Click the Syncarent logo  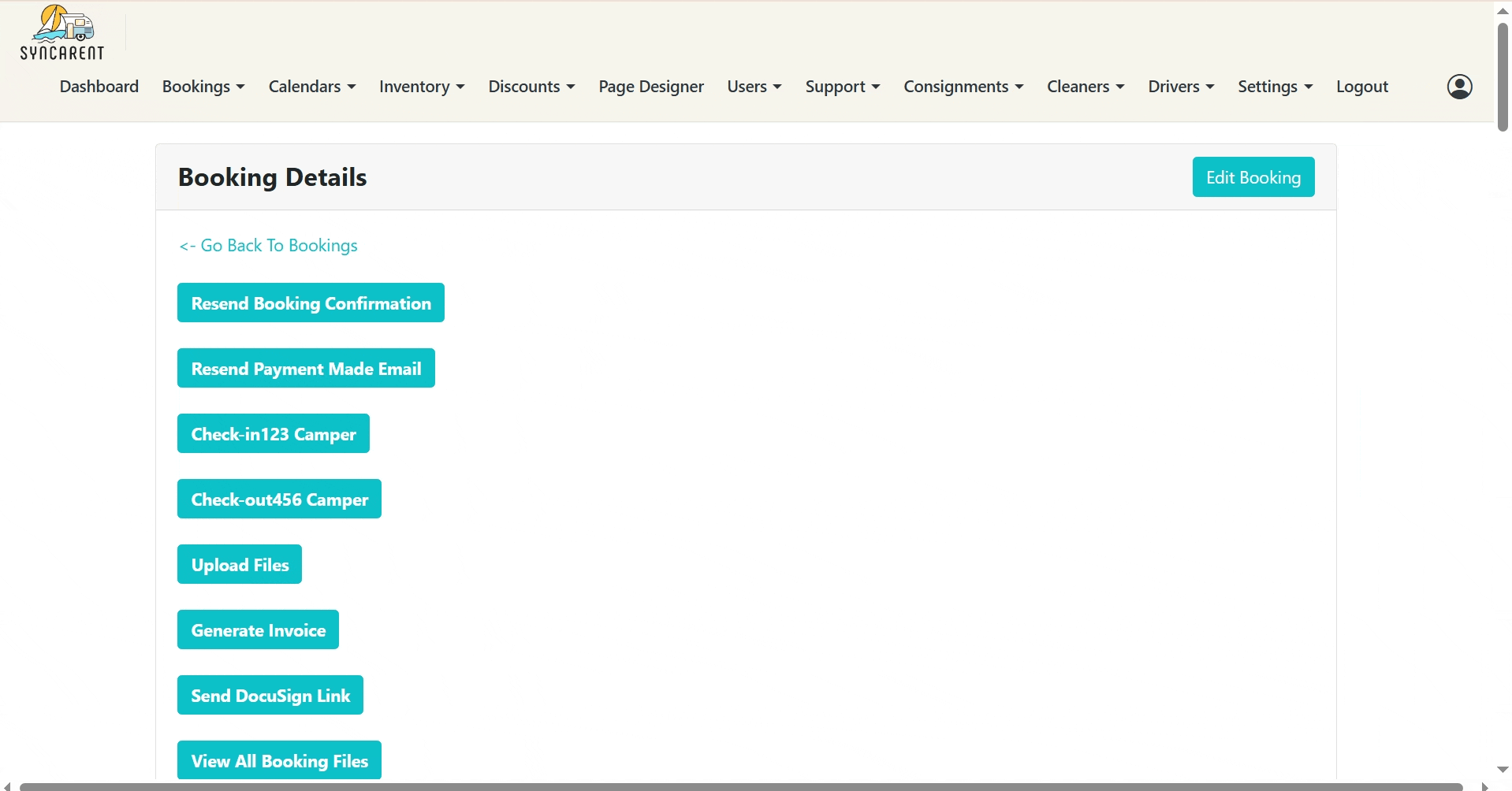pos(62,33)
